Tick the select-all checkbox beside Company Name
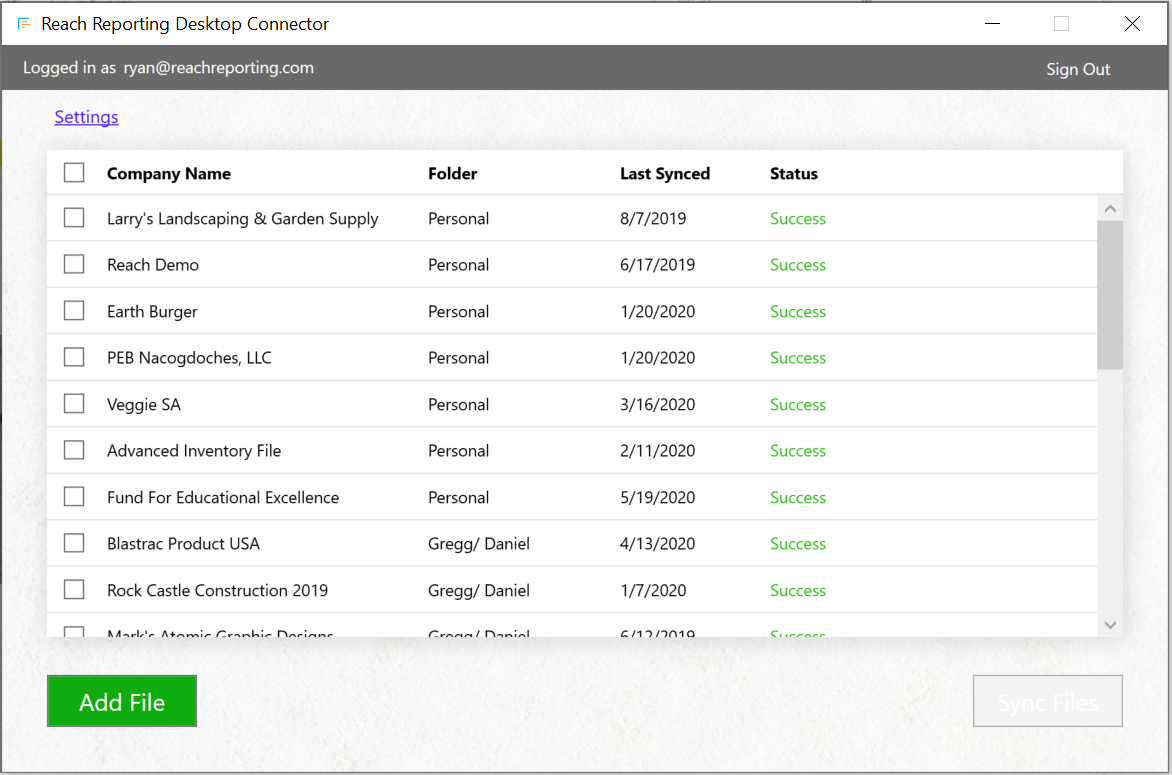This screenshot has height=775, width=1172. (74, 173)
